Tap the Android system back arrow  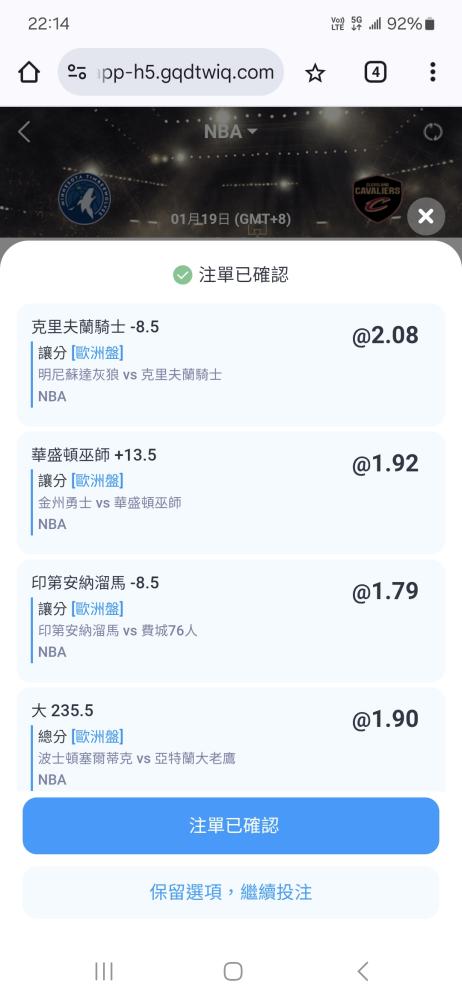[x=362, y=971]
